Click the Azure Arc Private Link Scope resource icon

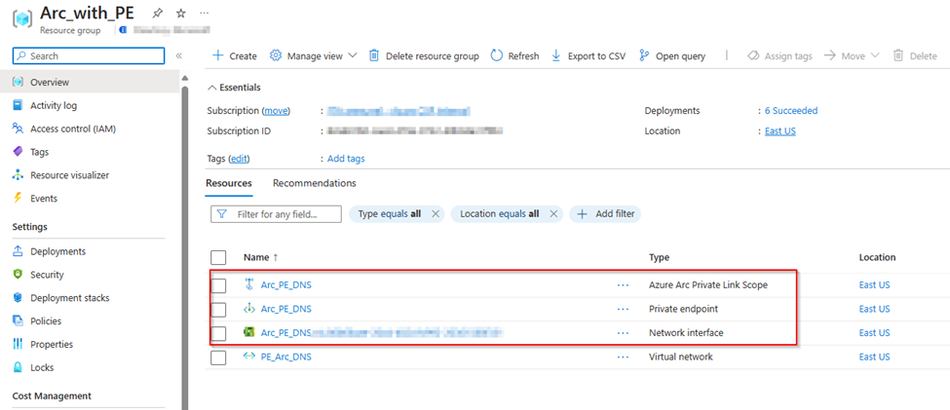(x=248, y=285)
